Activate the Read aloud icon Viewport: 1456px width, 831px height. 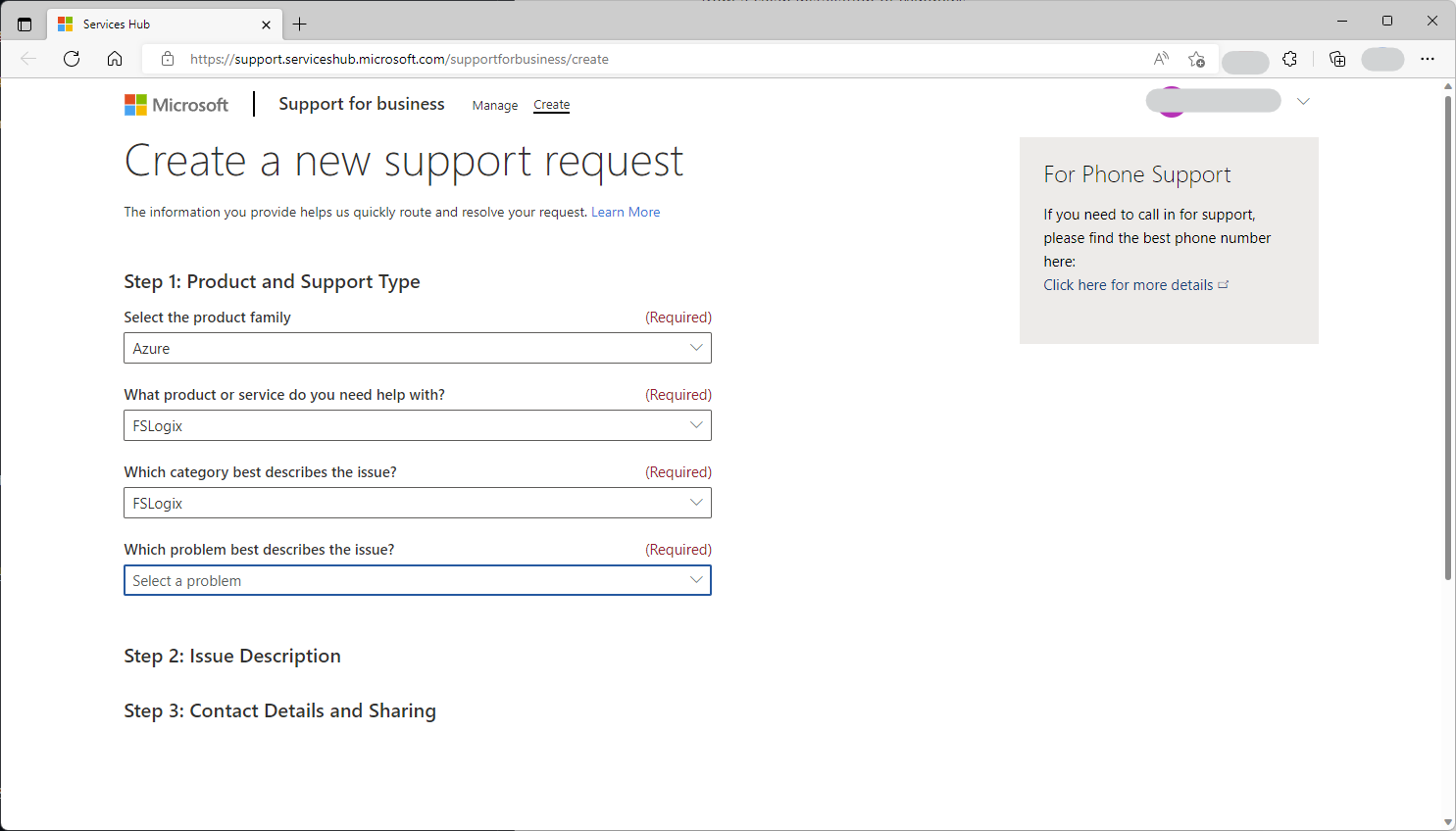1161,59
